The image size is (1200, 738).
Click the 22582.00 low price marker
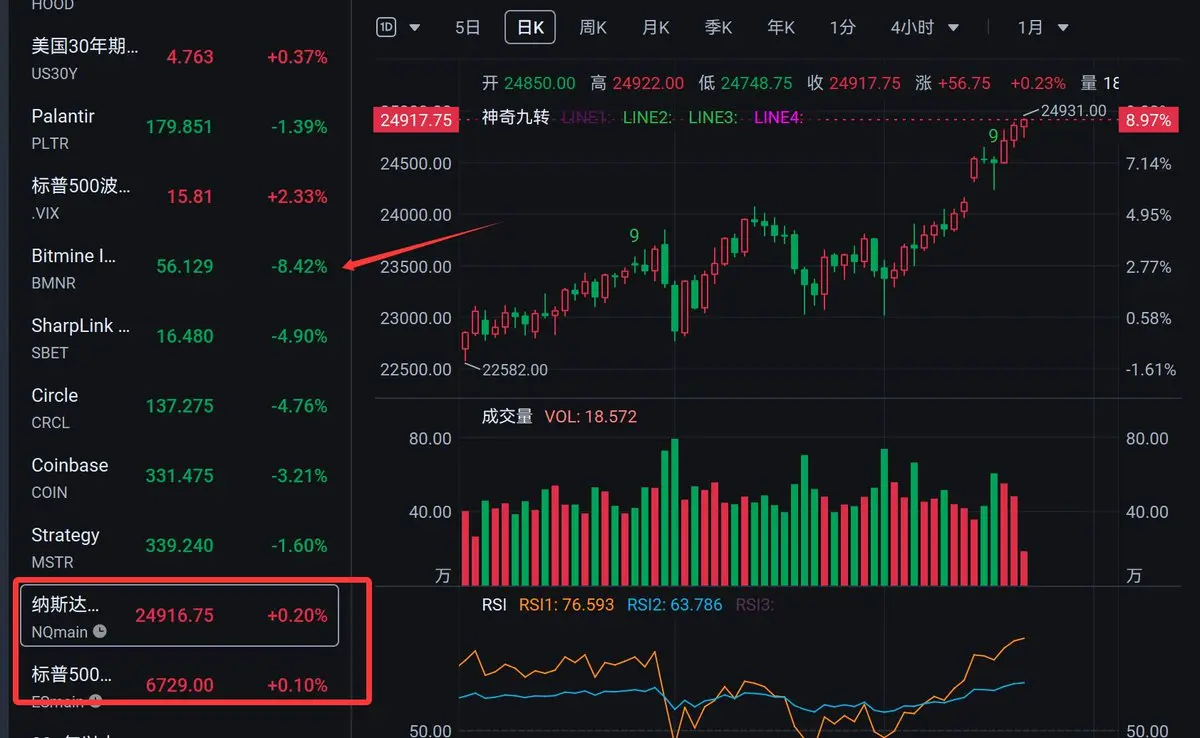[x=515, y=370]
